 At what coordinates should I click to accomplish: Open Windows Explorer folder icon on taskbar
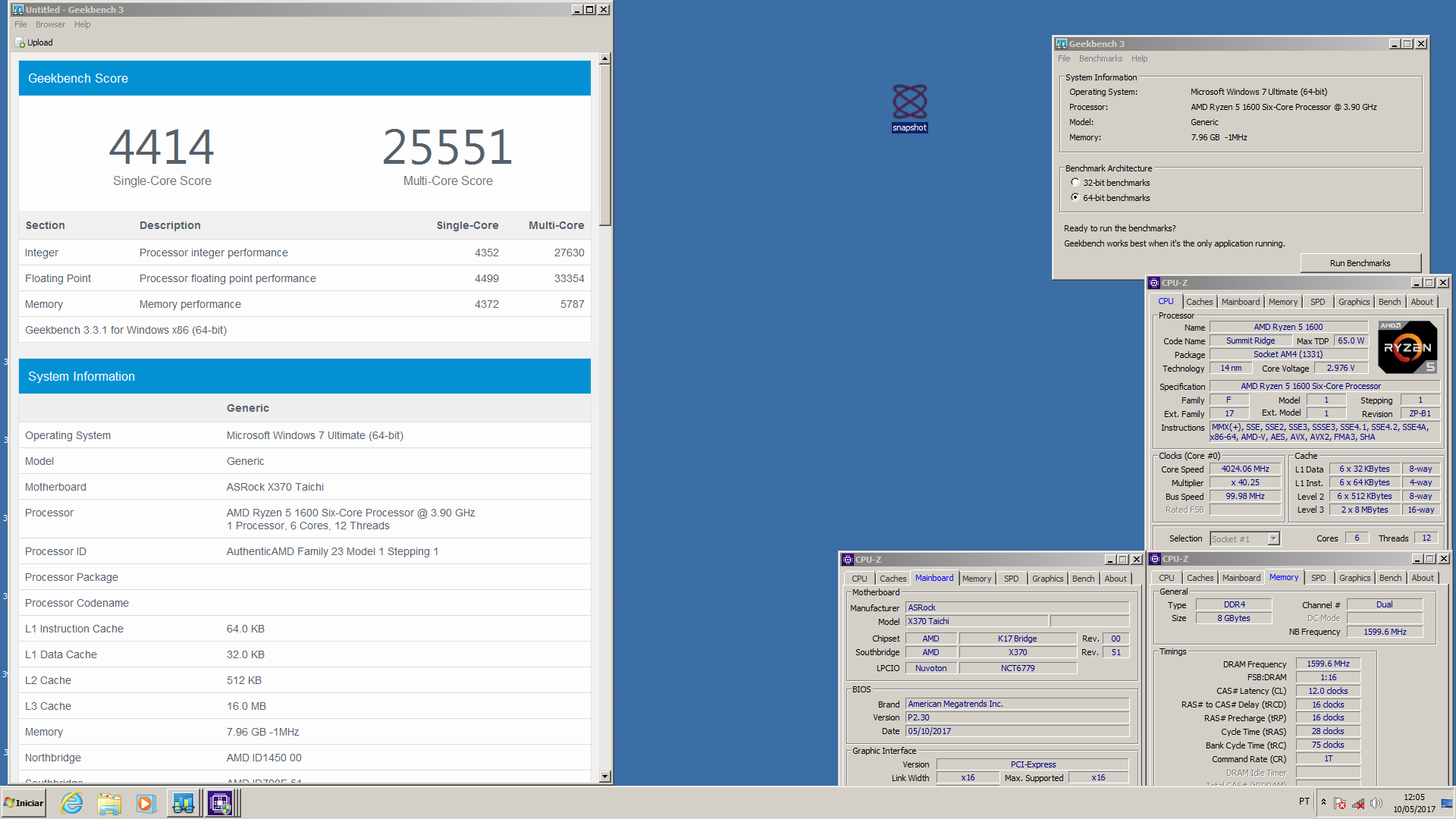109,803
